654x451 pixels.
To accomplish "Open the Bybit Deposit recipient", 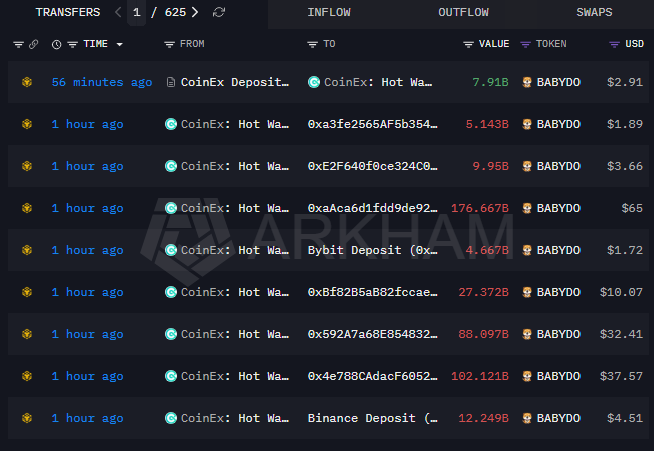I will [x=372, y=250].
